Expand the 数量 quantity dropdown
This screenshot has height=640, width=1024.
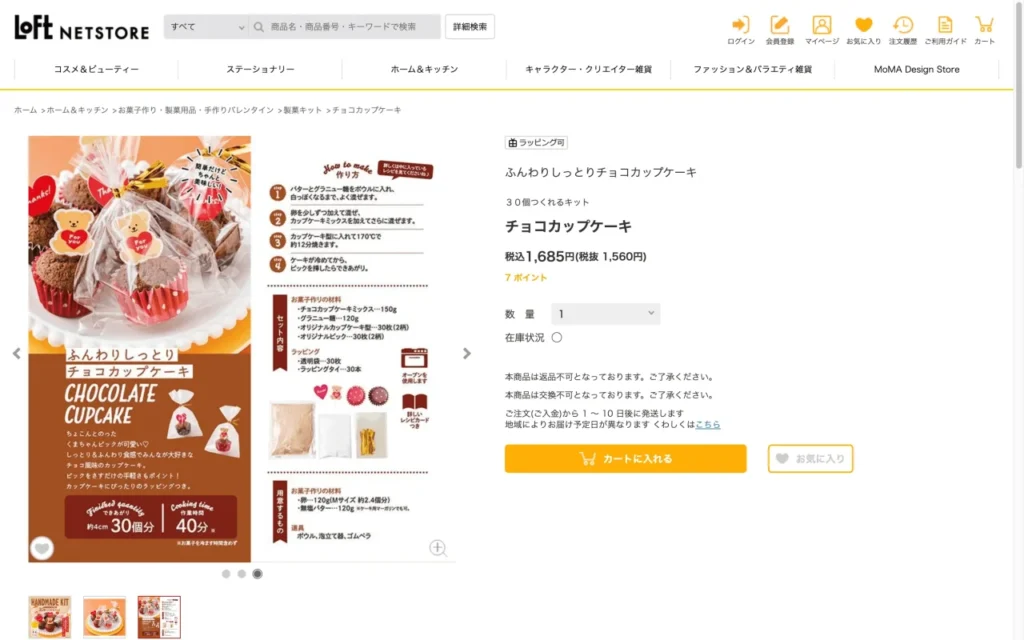click(x=605, y=314)
